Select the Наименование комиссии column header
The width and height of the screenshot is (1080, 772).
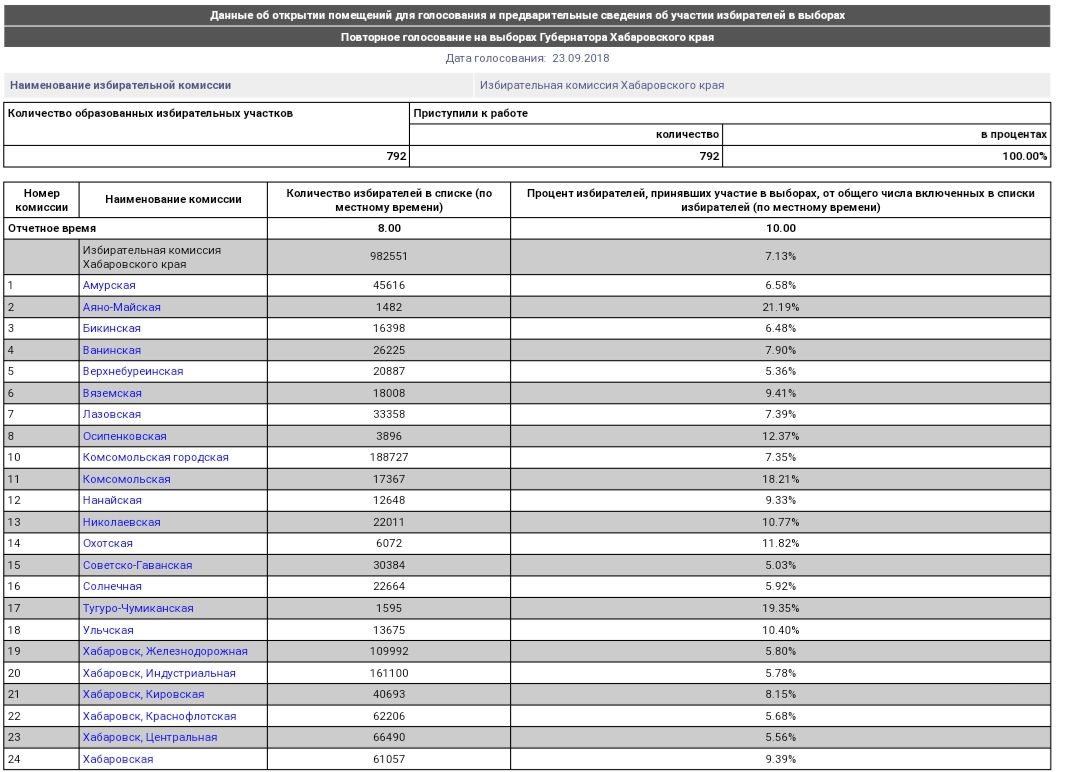point(173,200)
